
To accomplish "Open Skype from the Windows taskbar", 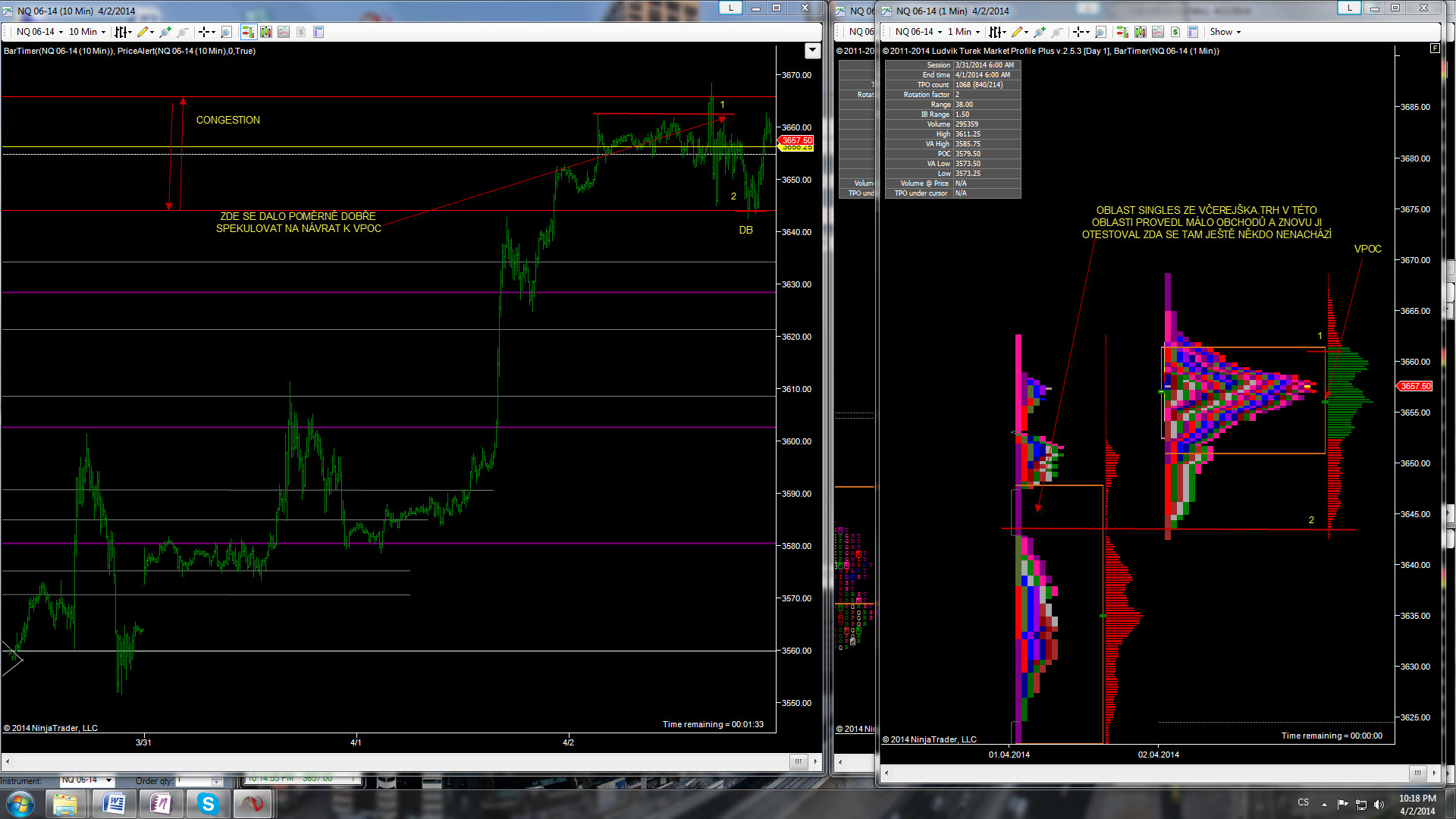I will point(208,804).
